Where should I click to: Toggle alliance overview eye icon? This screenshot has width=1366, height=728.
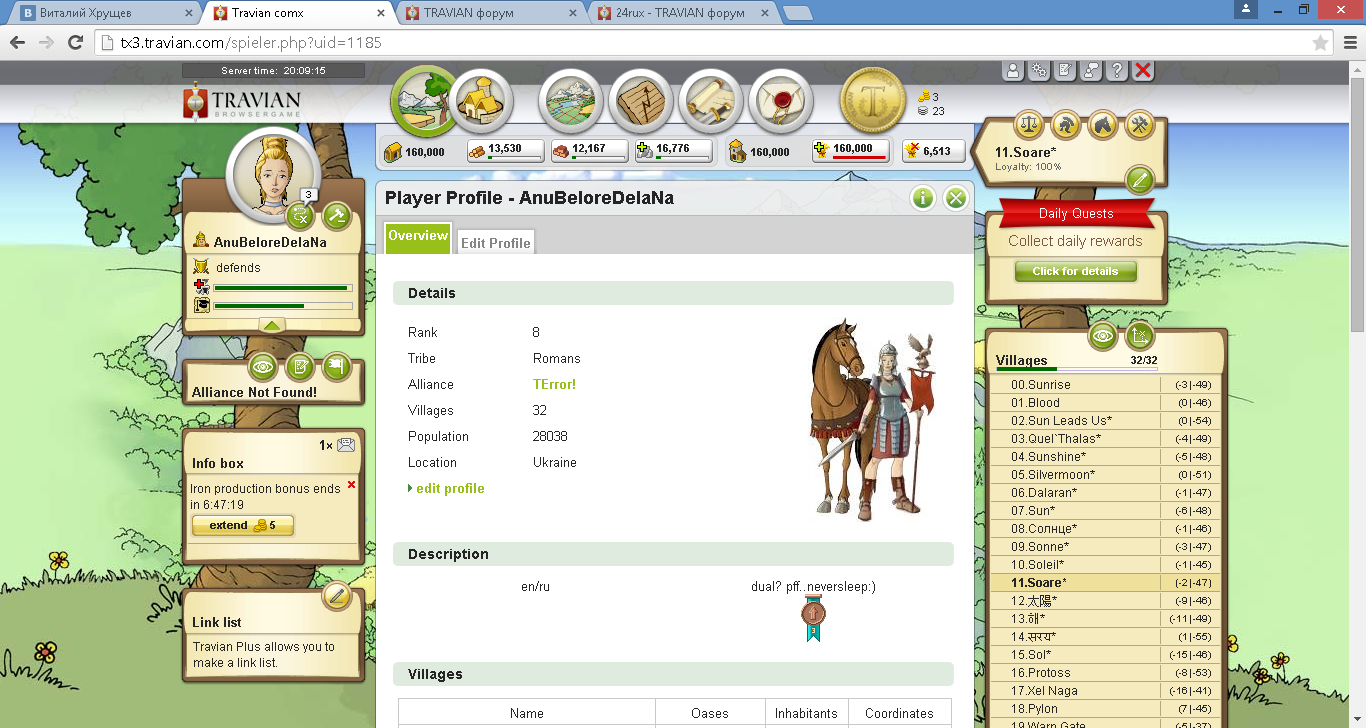[263, 367]
